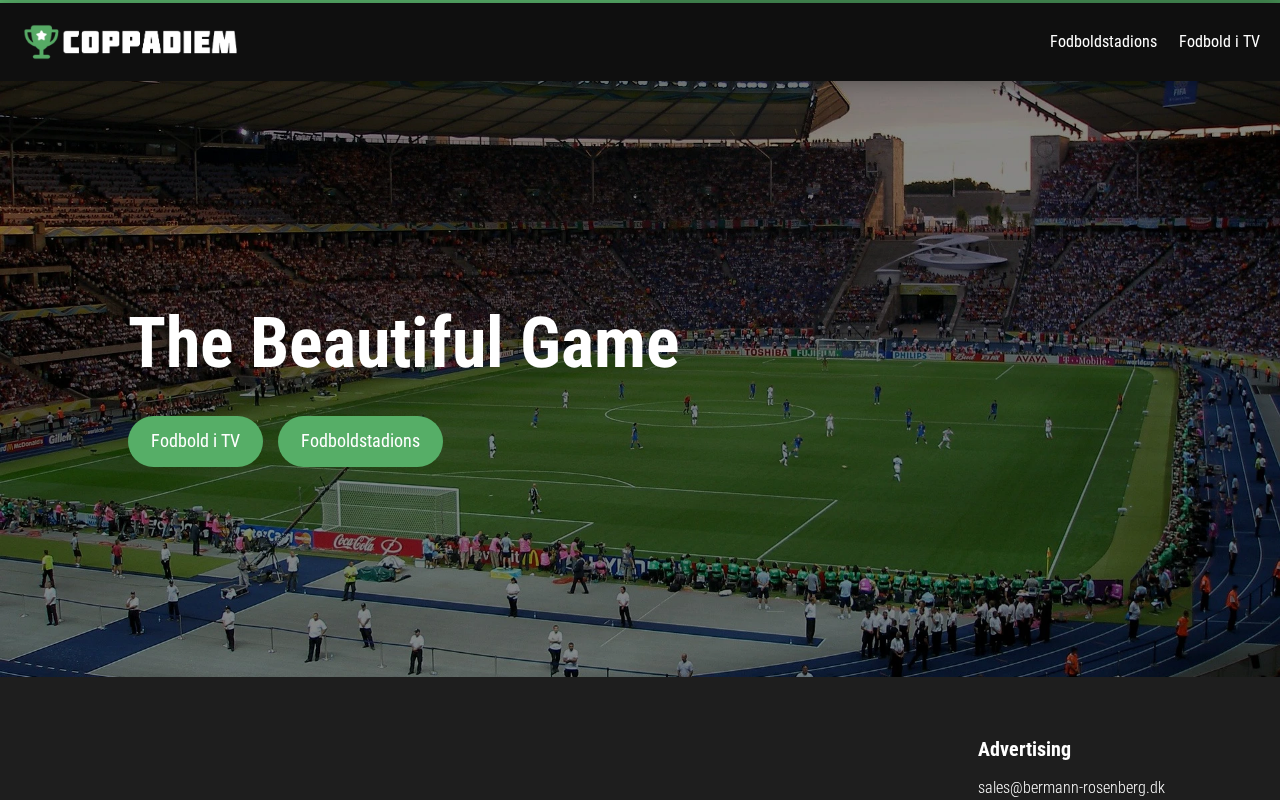1280x800 pixels.
Task: Click the goalkeeper near the front goal
Action: pos(534,498)
